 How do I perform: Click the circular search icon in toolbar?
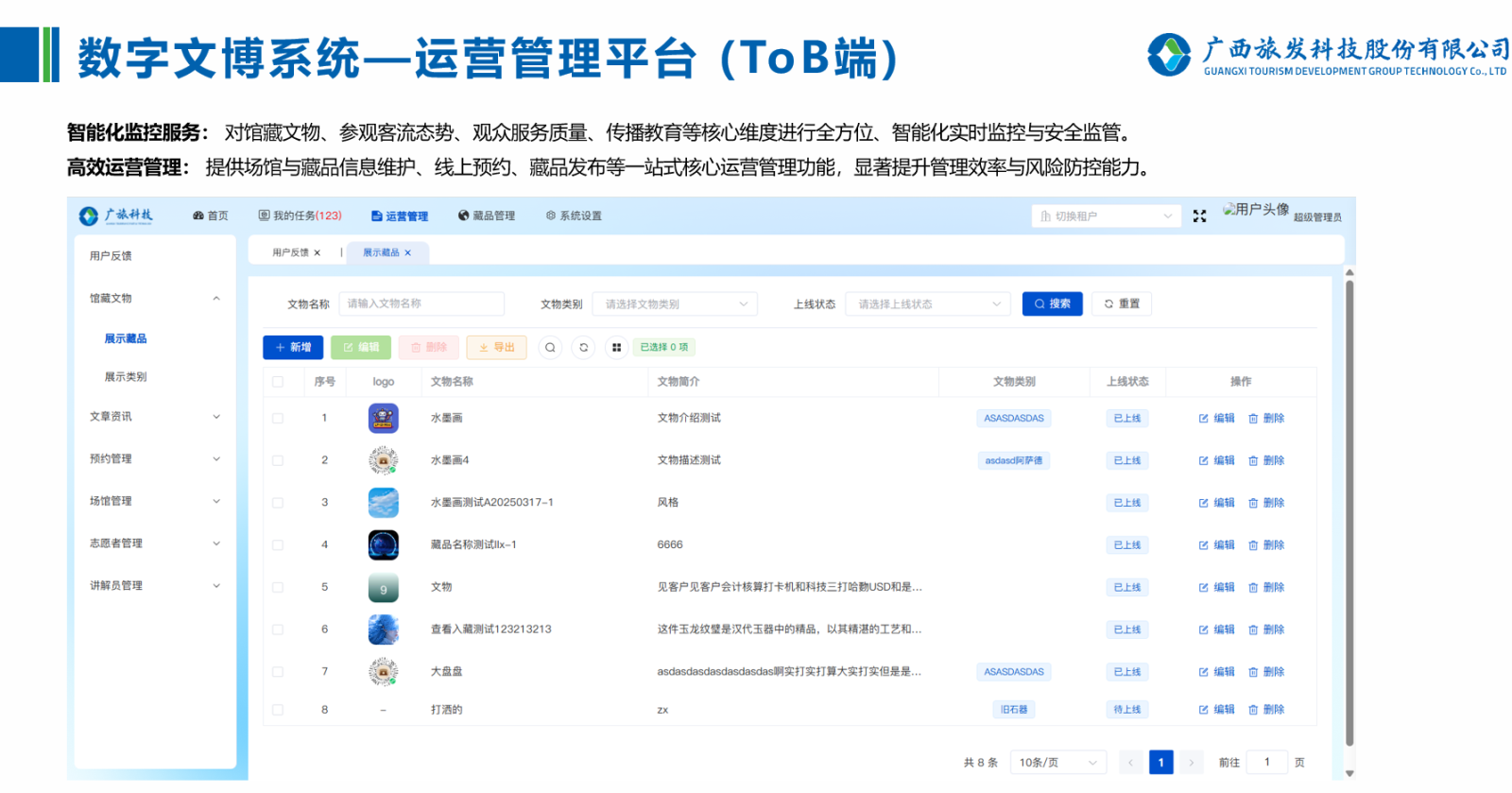[x=550, y=348]
